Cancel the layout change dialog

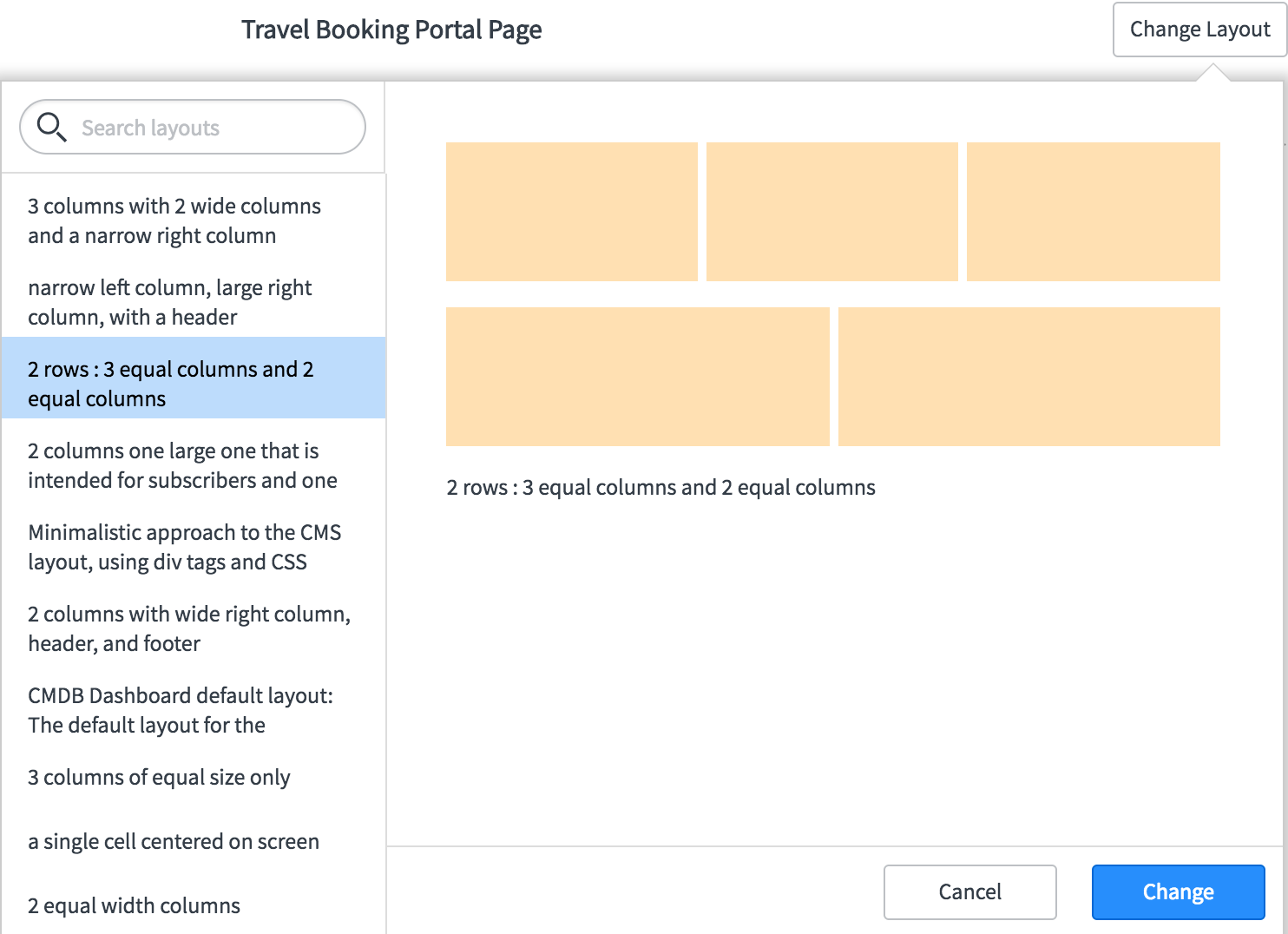[969, 891]
